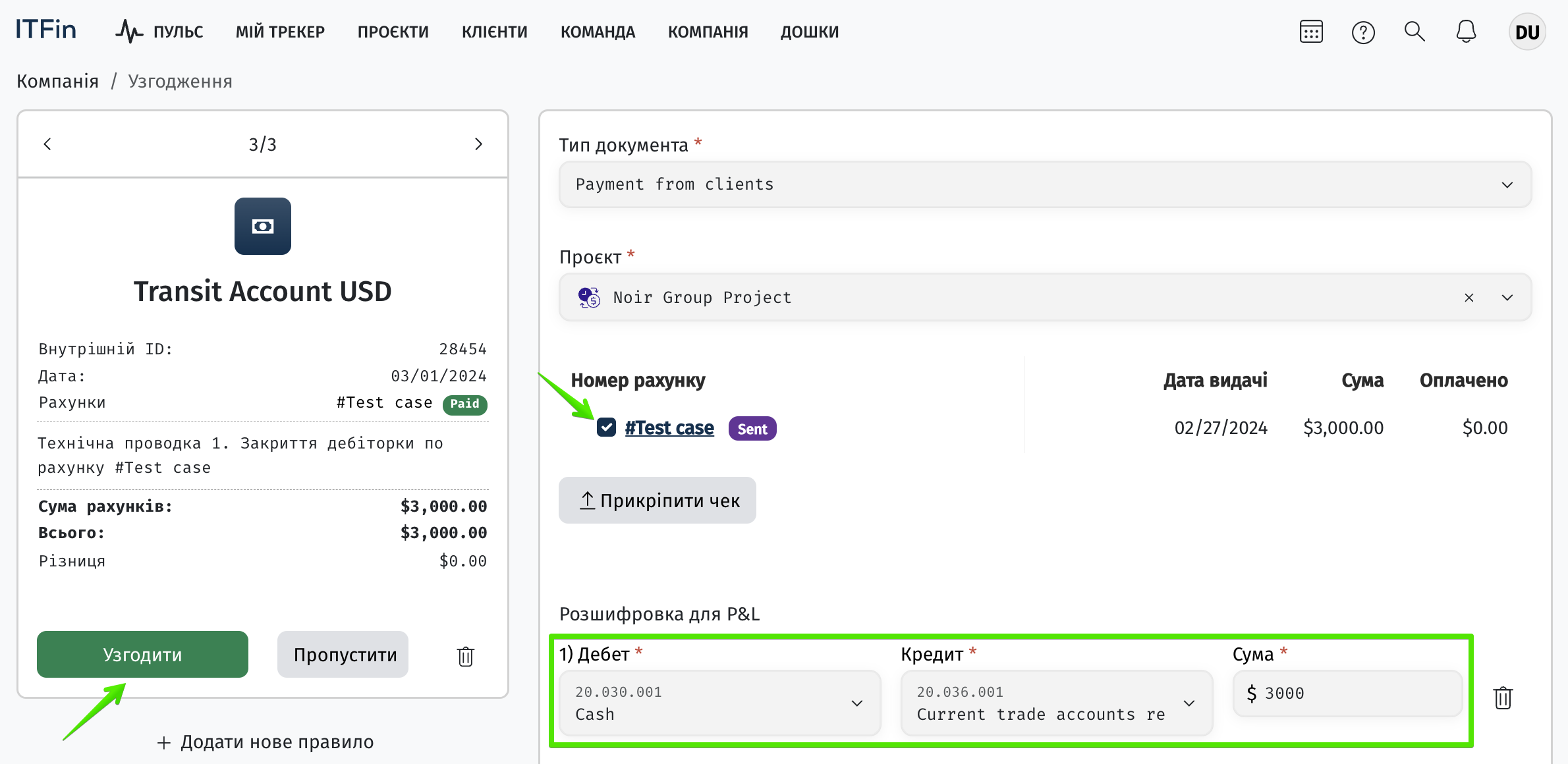Delete the transaction via trash icon beside Пропустити
The width and height of the screenshot is (1568, 764).
466,656
